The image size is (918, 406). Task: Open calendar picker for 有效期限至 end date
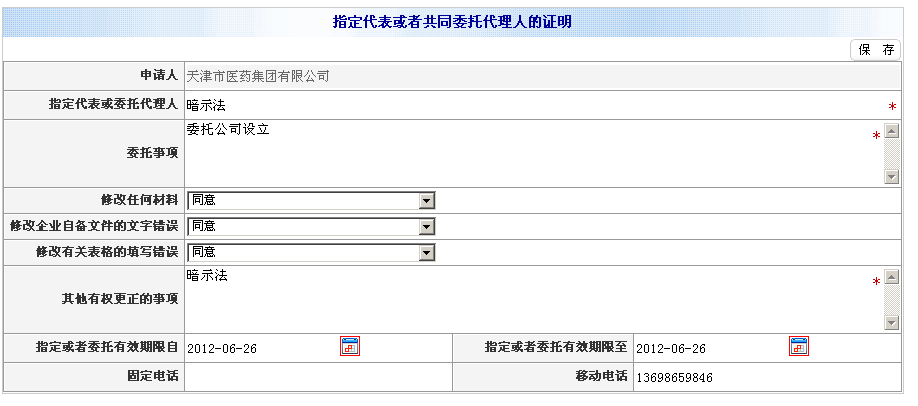point(799,347)
